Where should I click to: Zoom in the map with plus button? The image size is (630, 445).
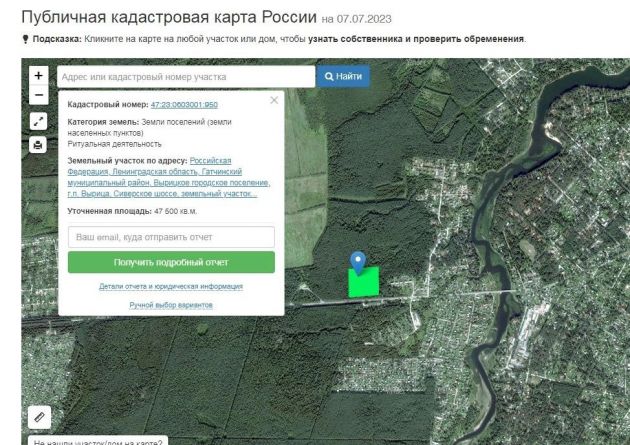pos(39,76)
